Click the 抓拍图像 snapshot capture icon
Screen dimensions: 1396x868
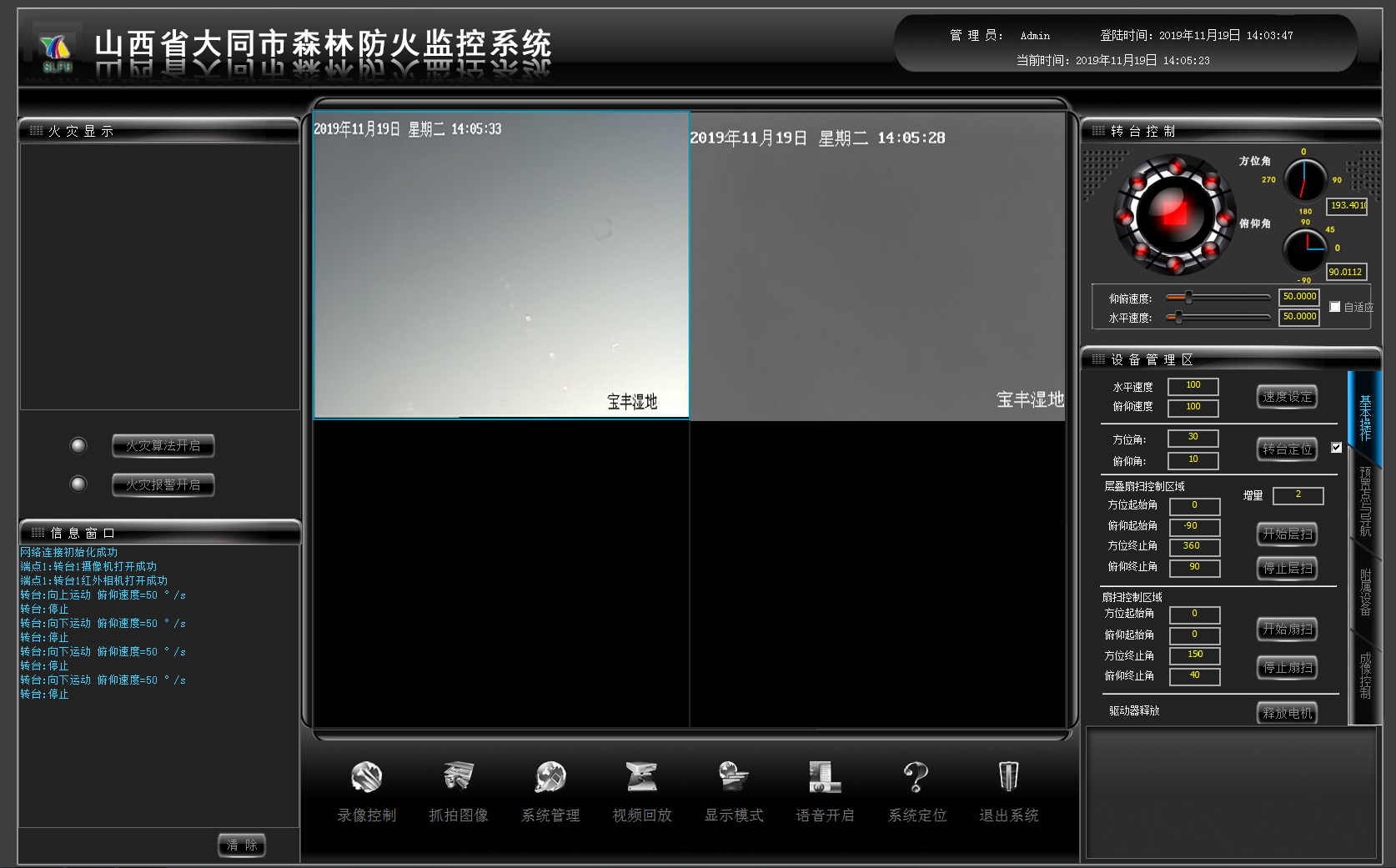458,777
